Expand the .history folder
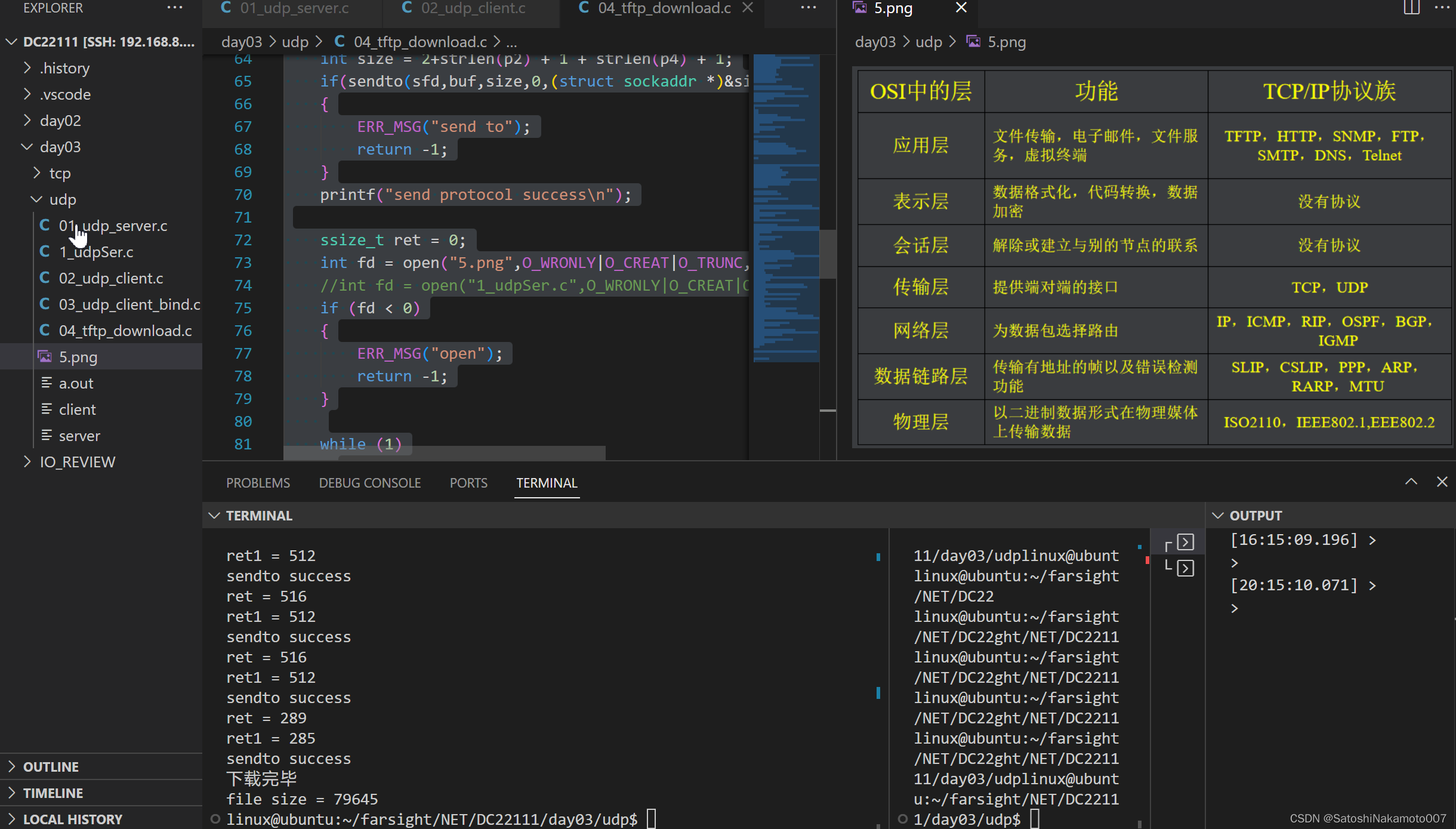The image size is (1456, 829). (x=27, y=68)
